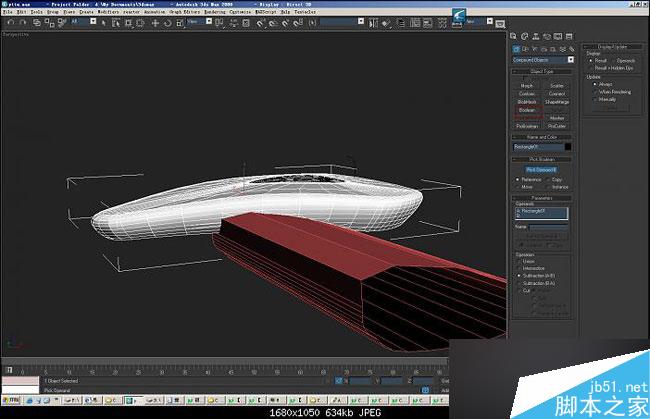Click the black object color swatch
The height and width of the screenshot is (419, 650).
pos(568,147)
